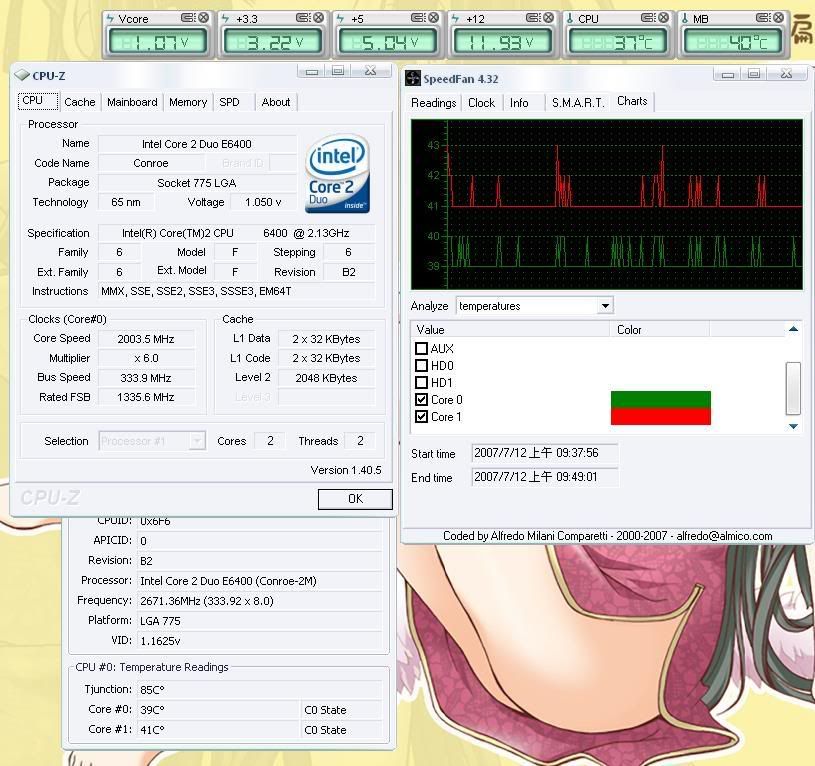The width and height of the screenshot is (815, 766).
Task: Expand the Processor #1 selection dropdown
Action: (197, 441)
